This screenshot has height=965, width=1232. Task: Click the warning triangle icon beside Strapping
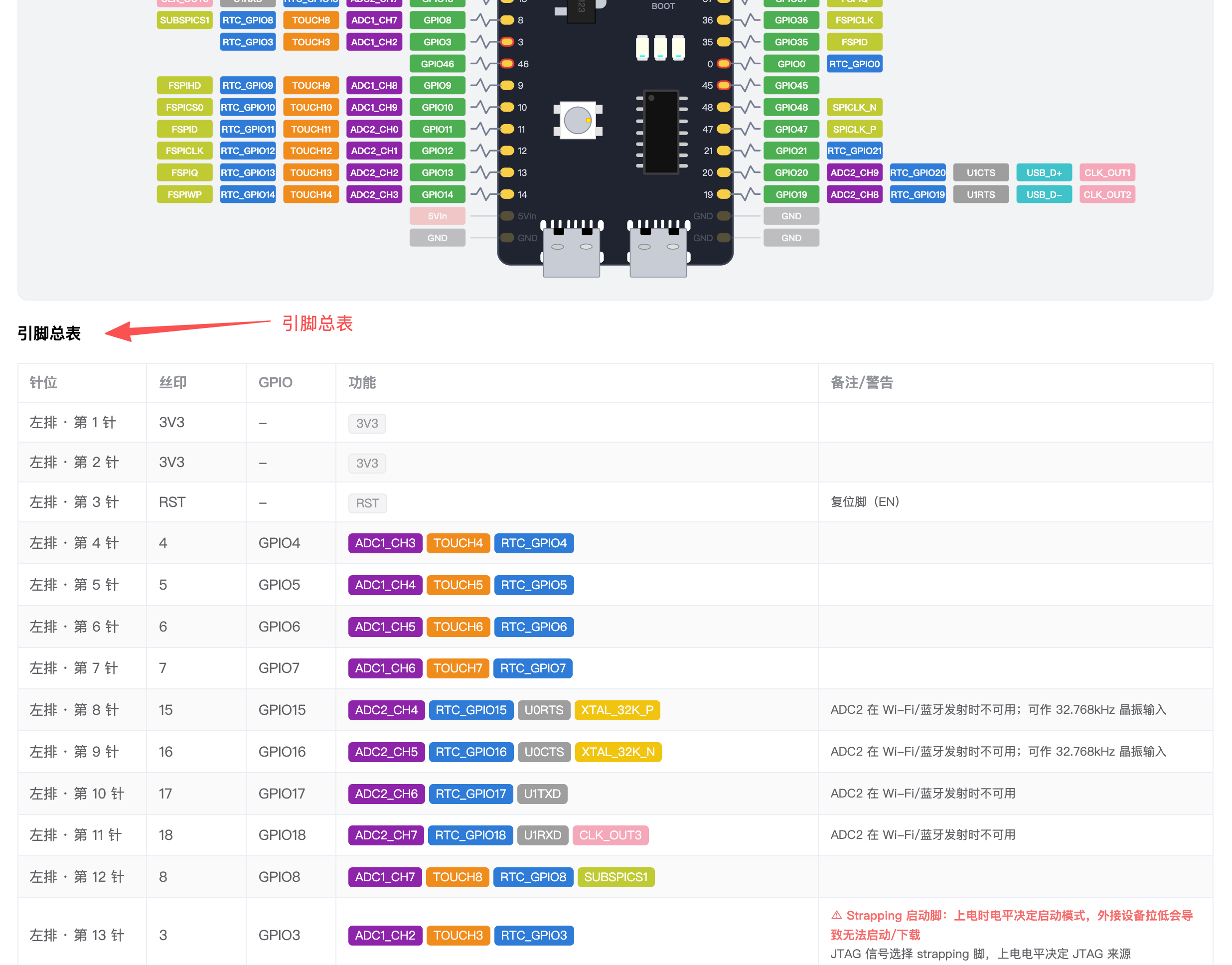837,915
